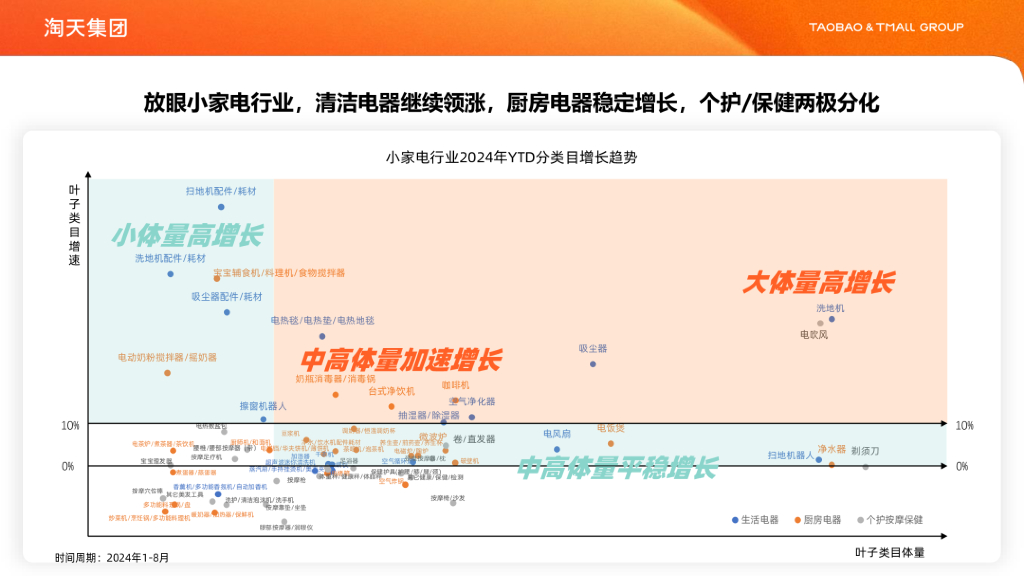
Task: Click the 小体量高增长 quadrant label
Action: pos(187,235)
